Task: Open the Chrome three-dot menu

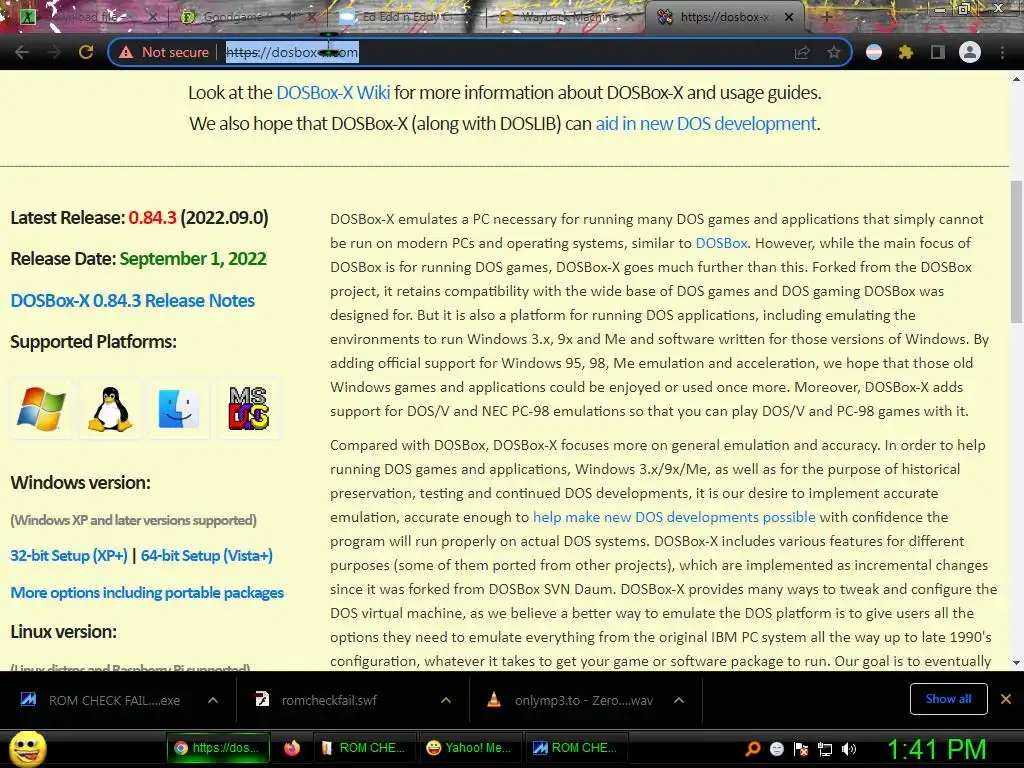Action: (x=1002, y=52)
